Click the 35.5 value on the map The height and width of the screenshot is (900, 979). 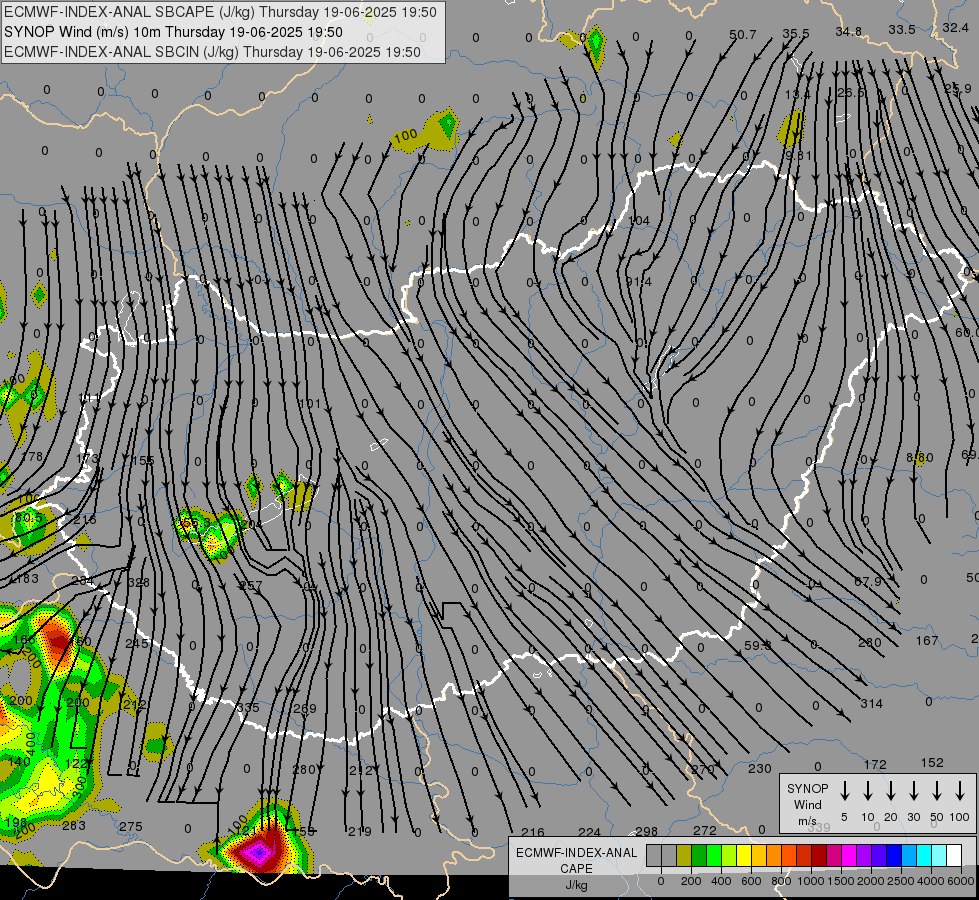click(795, 34)
